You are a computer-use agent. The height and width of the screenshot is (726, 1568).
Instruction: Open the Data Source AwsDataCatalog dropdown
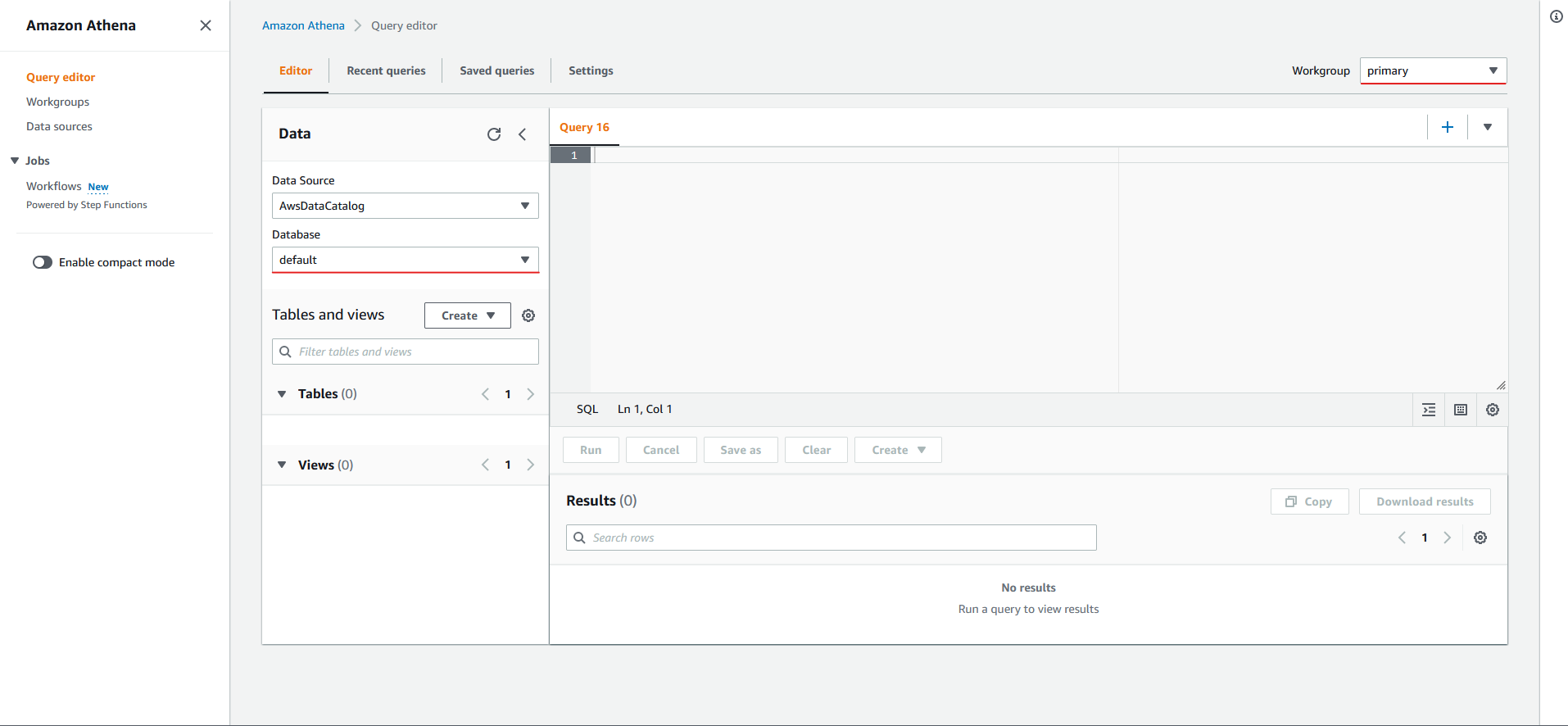coord(405,206)
